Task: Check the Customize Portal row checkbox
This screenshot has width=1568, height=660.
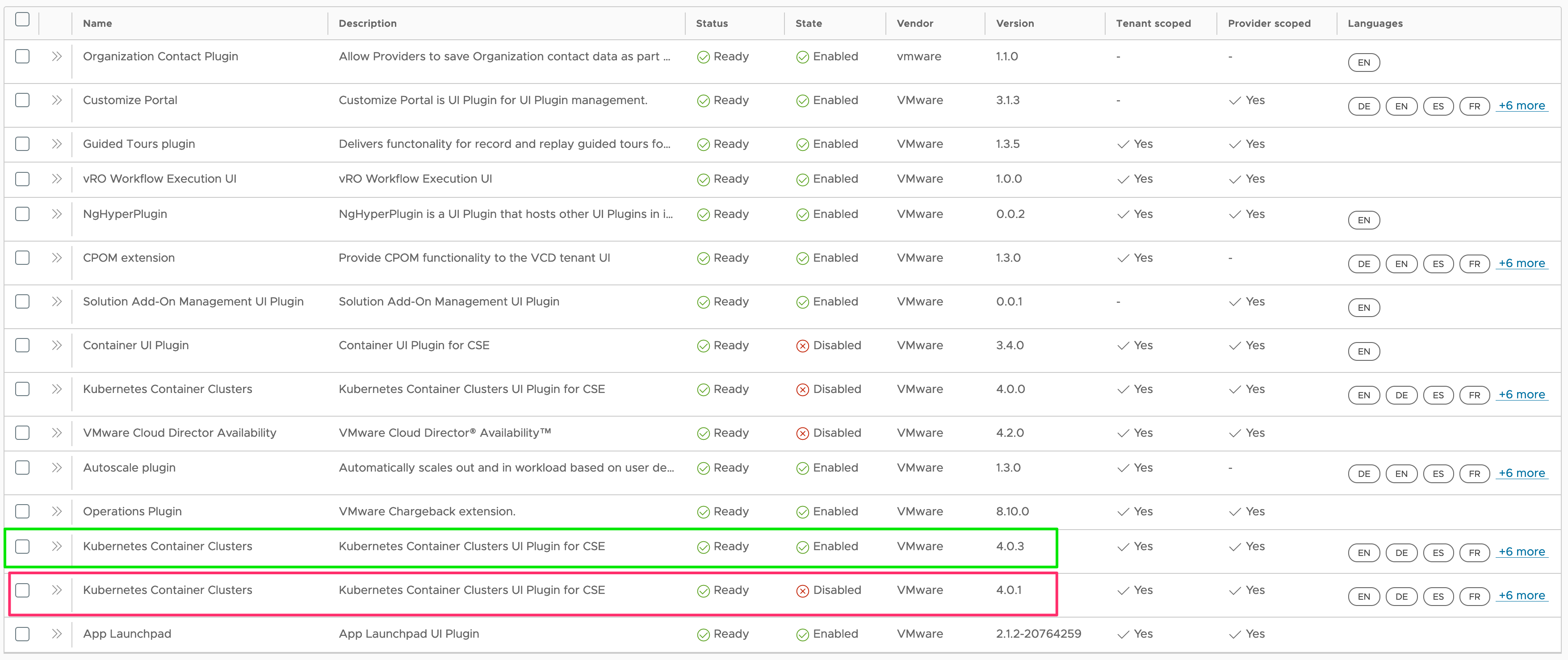Action: point(22,100)
